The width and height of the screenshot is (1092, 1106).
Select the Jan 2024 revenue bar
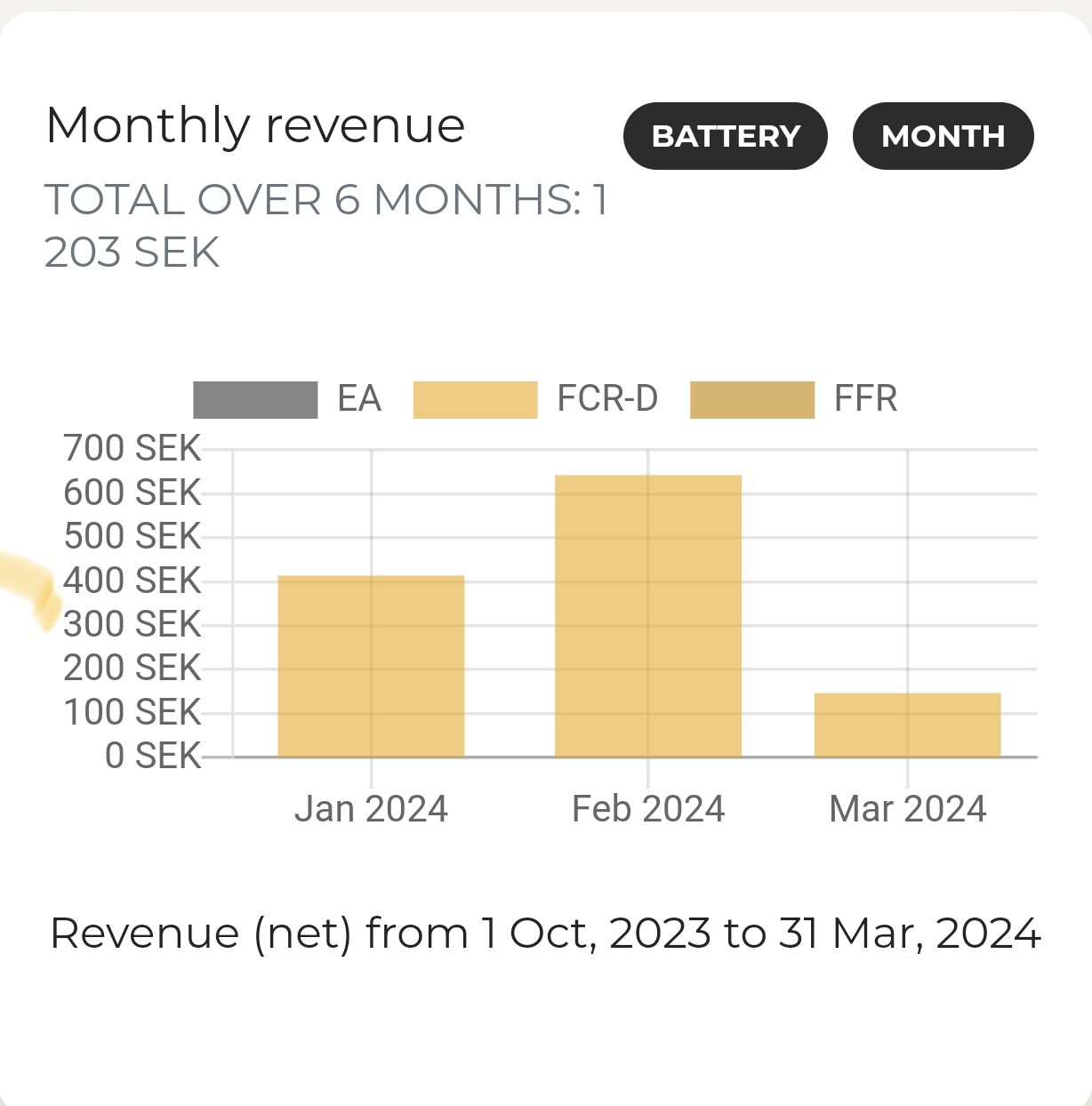coord(371,667)
